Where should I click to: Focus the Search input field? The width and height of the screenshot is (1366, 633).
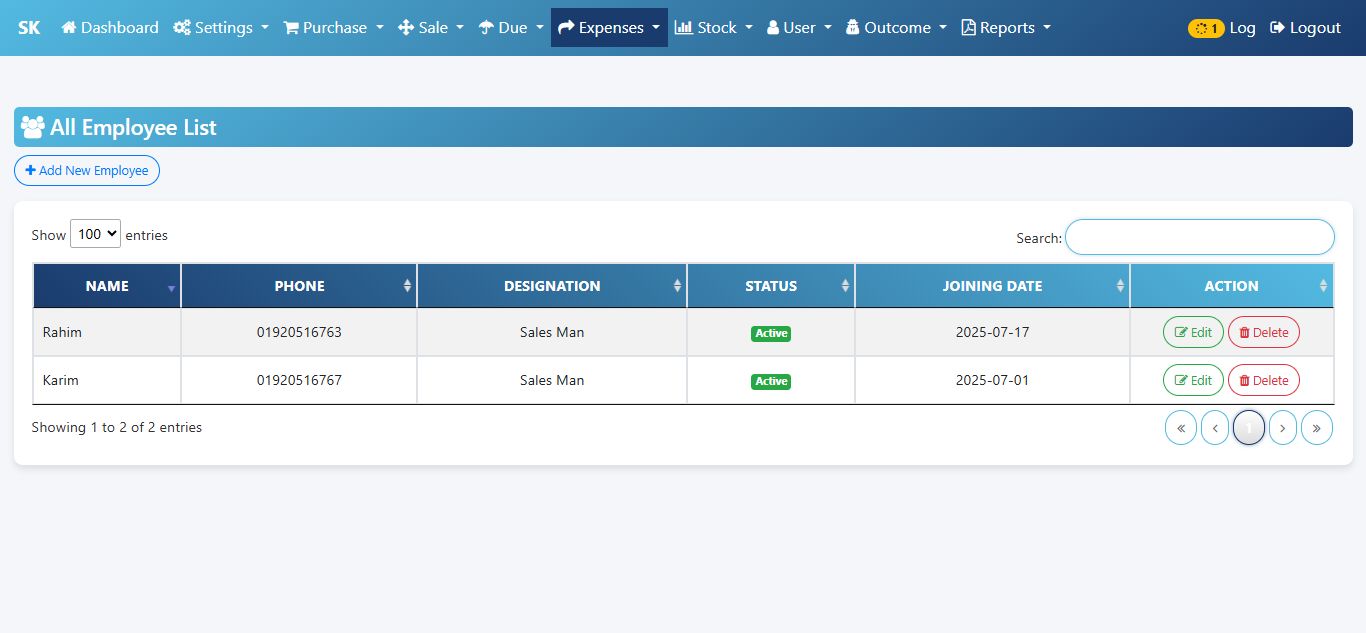click(1200, 237)
